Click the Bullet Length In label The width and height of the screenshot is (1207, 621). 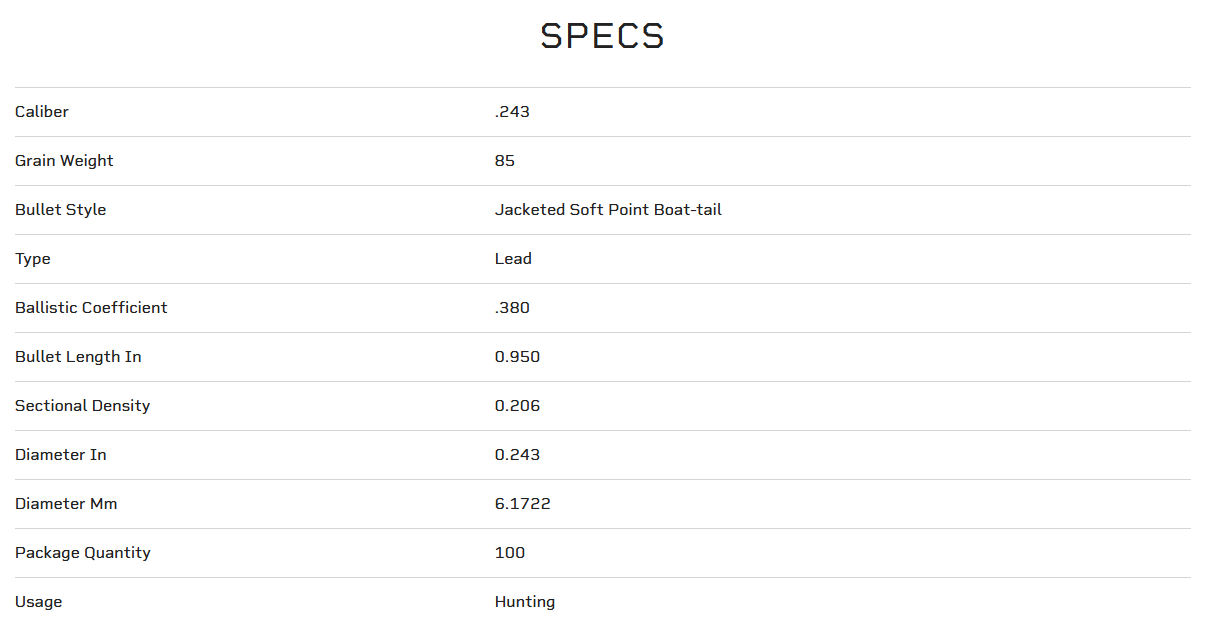pyautogui.click(x=78, y=357)
